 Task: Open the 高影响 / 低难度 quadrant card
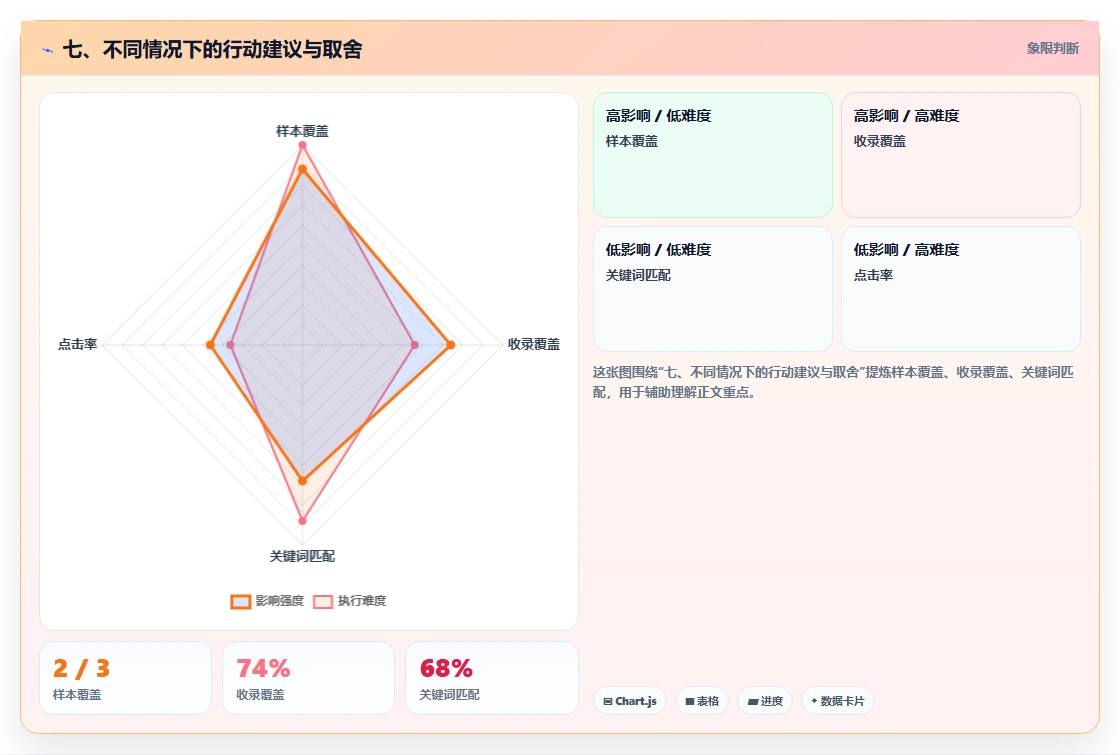click(x=713, y=155)
